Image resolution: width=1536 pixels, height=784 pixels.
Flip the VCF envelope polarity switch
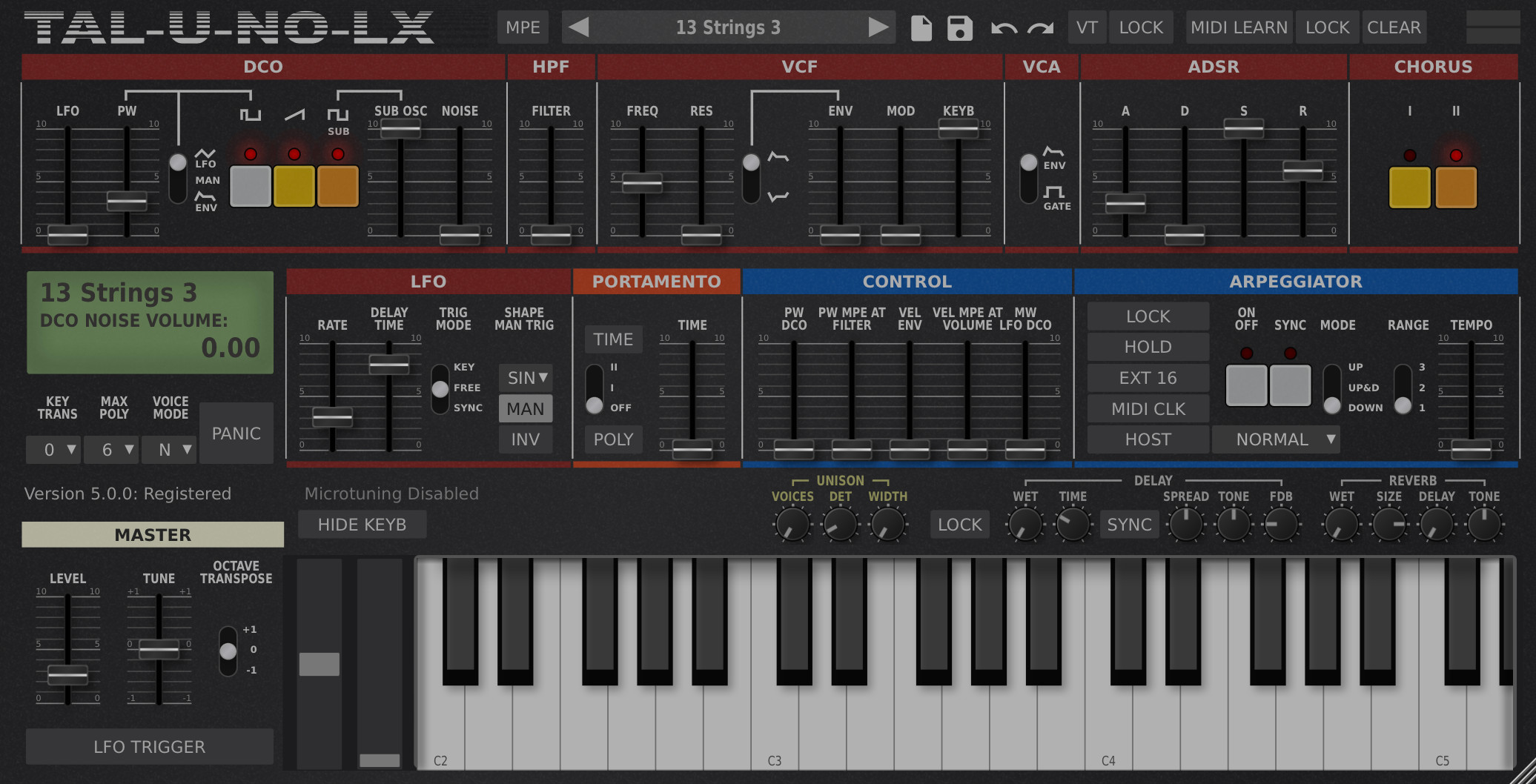click(751, 178)
